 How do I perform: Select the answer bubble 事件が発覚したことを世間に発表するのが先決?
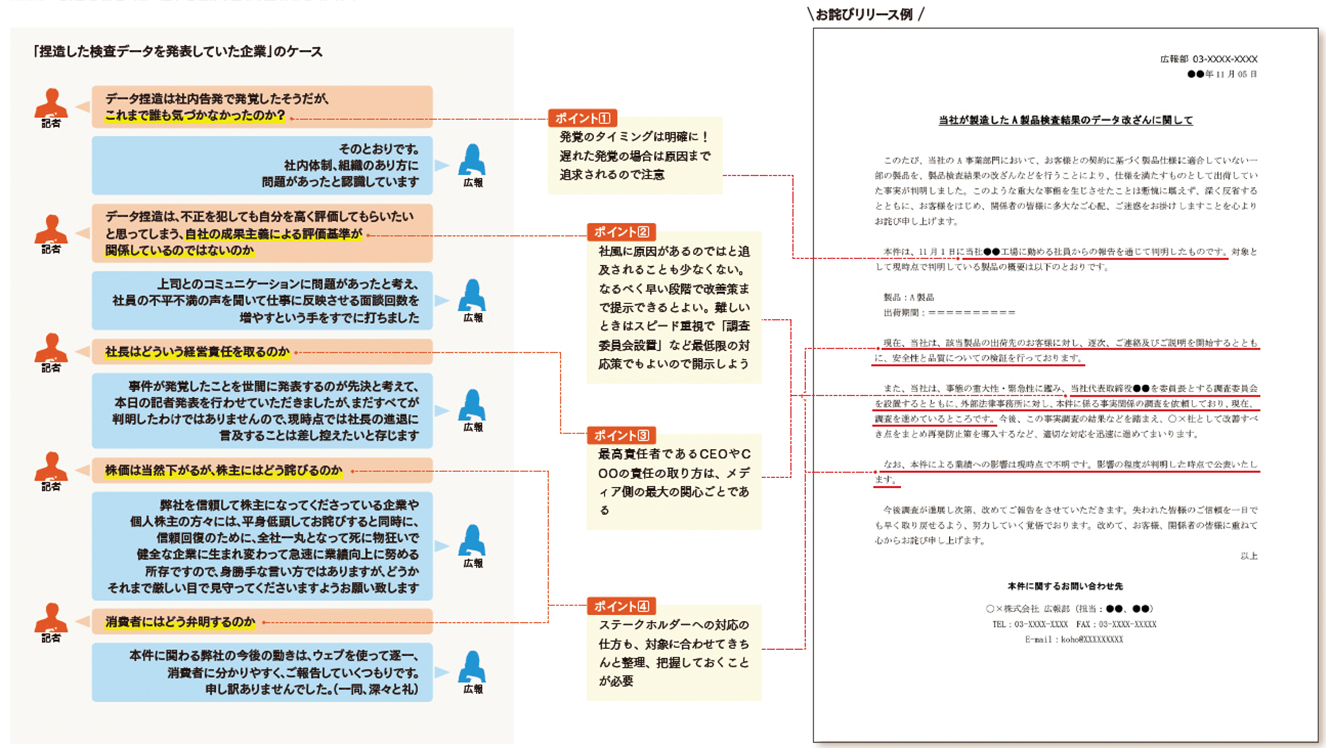coord(262,411)
